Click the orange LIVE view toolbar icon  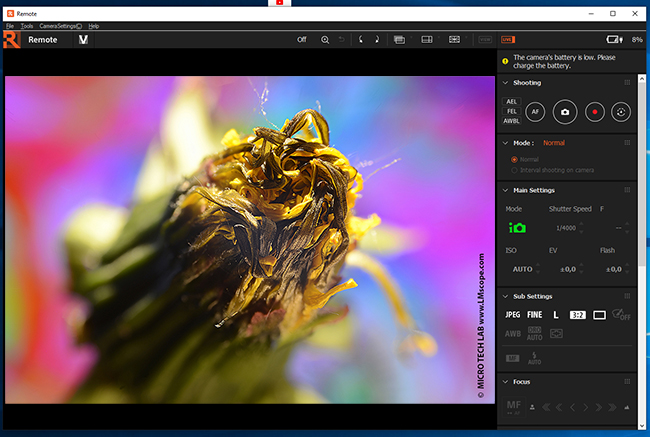507,40
